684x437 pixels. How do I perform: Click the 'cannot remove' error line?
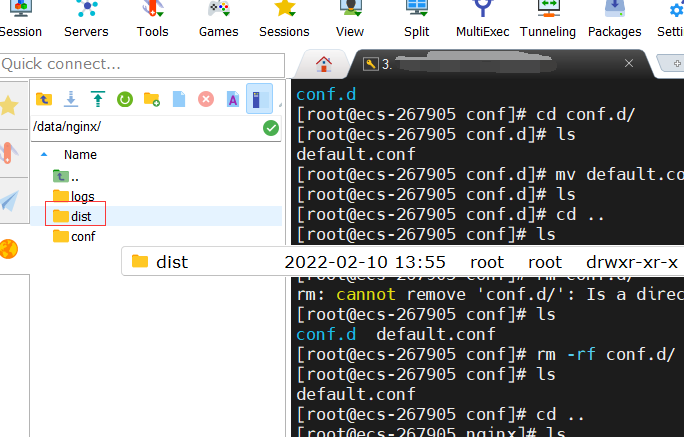point(489,295)
